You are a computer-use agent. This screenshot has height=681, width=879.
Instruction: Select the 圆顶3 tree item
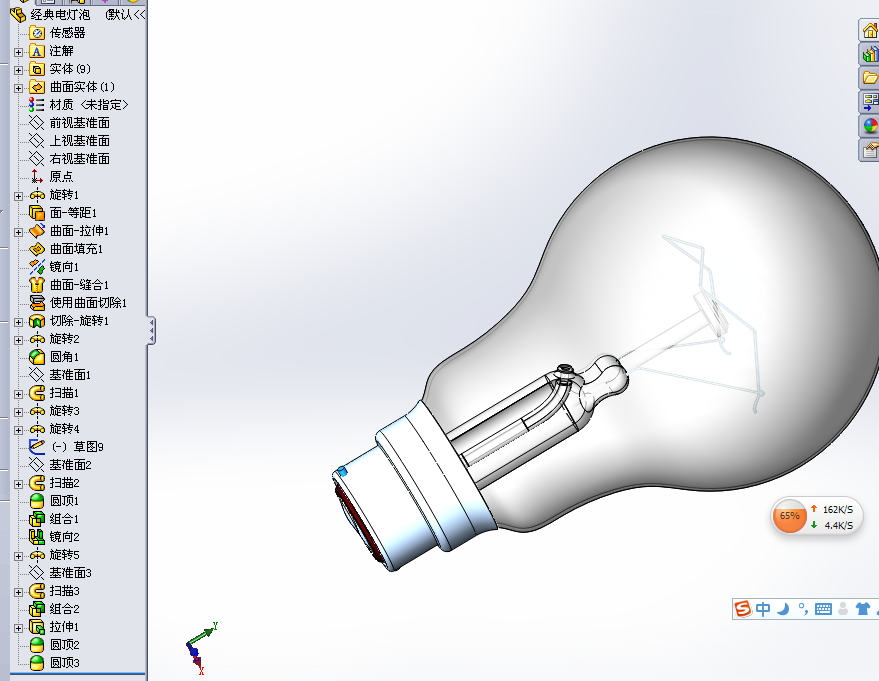[64, 663]
